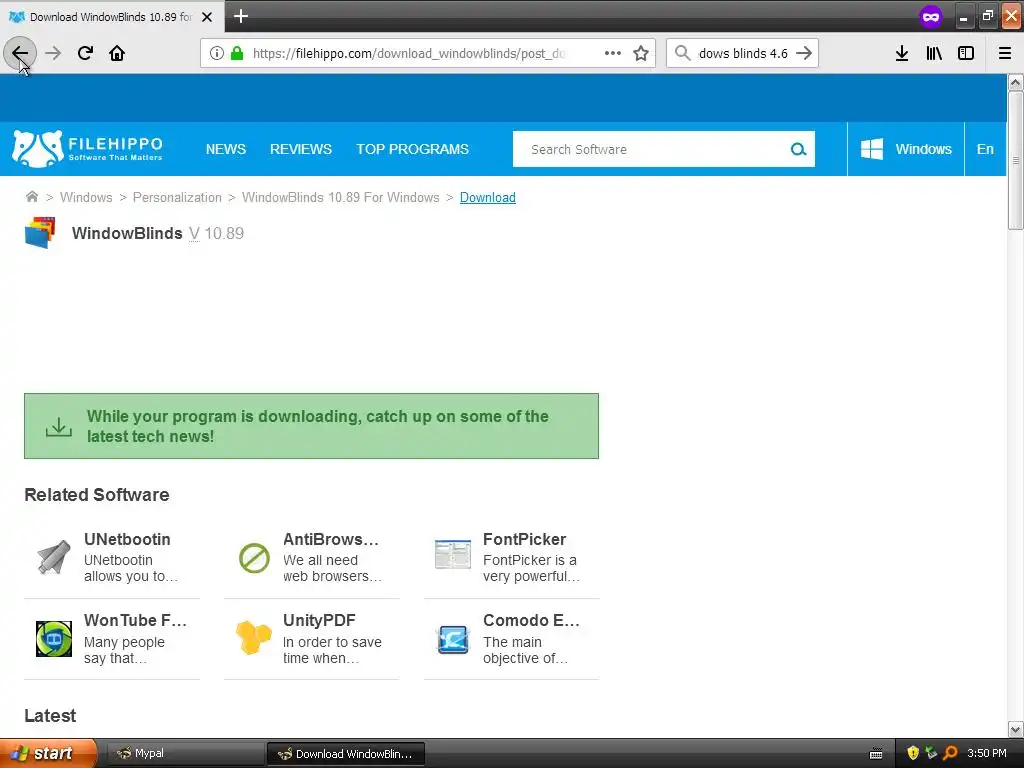Click the FileHippo search magnifier button
The width and height of the screenshot is (1024, 768).
798,150
